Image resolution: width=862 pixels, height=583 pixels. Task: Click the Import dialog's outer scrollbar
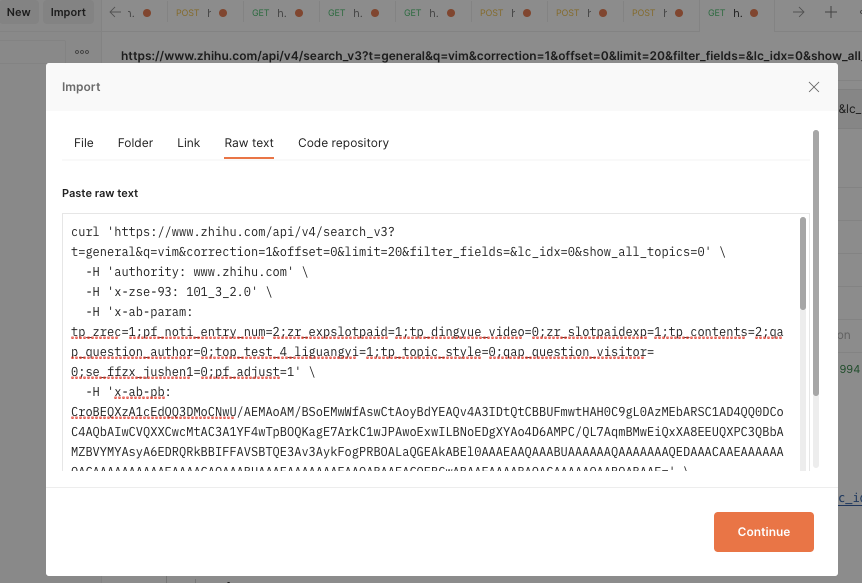point(816,263)
